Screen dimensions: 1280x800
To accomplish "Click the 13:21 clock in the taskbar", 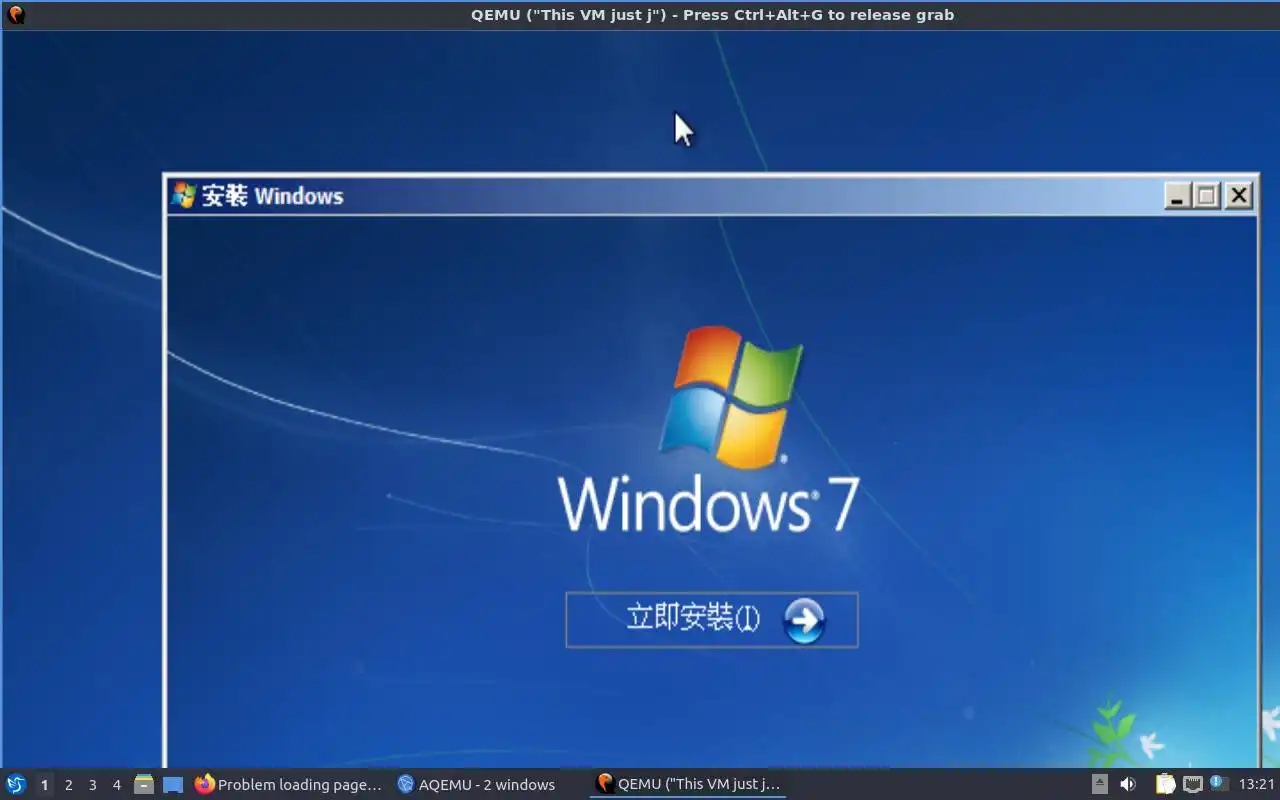I will pos(1256,784).
